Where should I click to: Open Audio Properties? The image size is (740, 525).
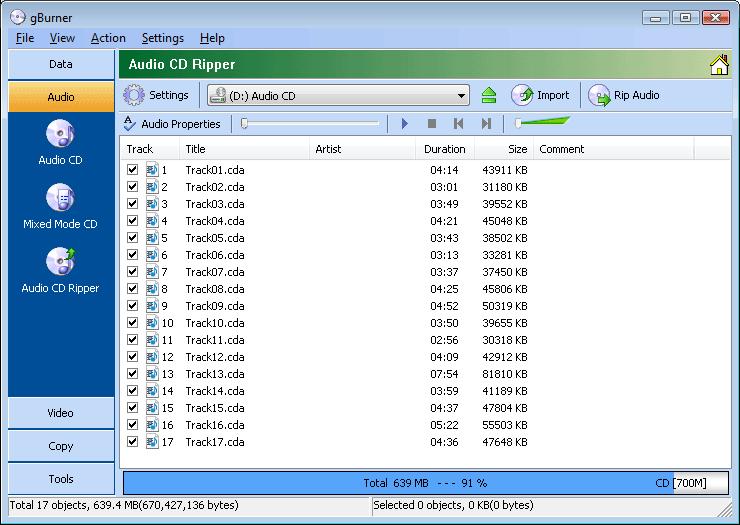point(172,124)
